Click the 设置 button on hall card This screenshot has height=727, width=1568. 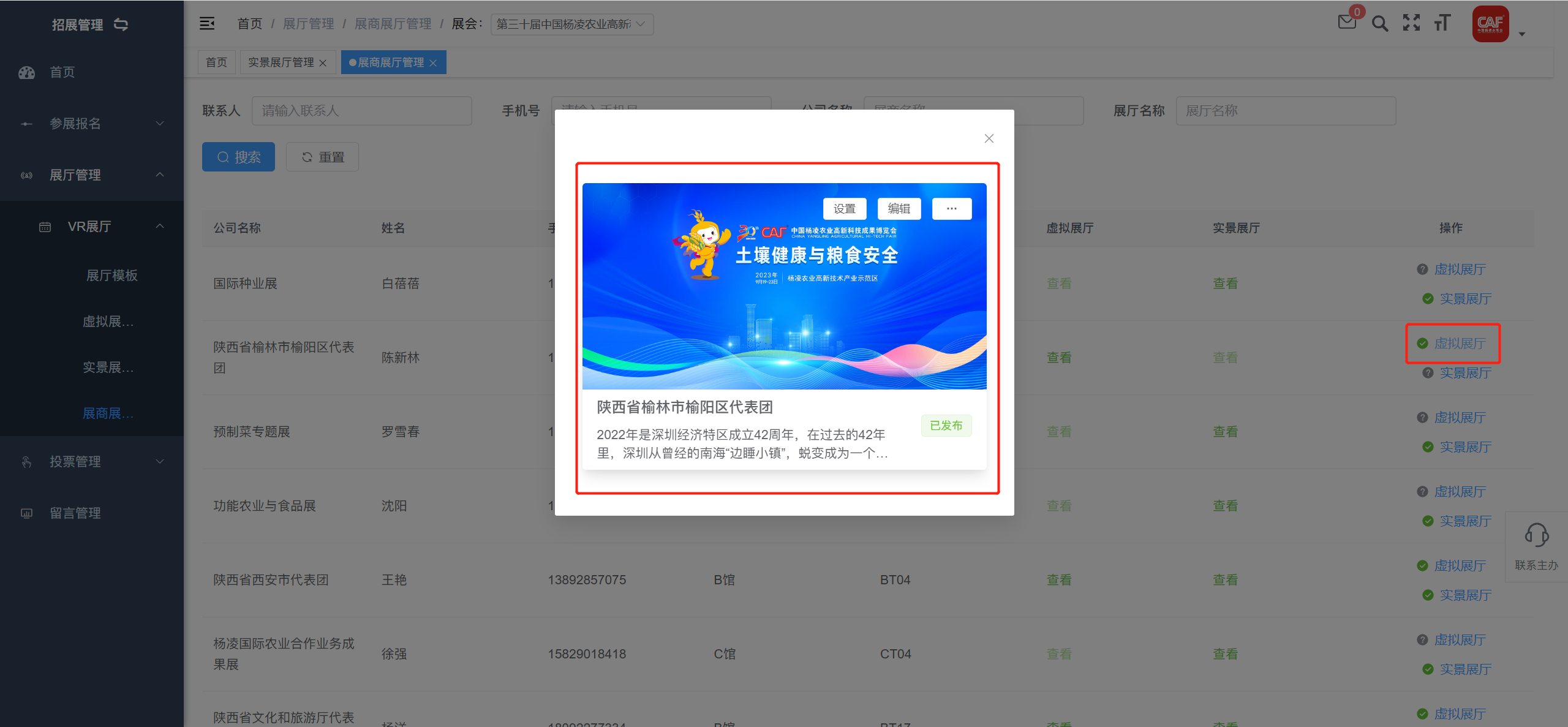(x=845, y=209)
